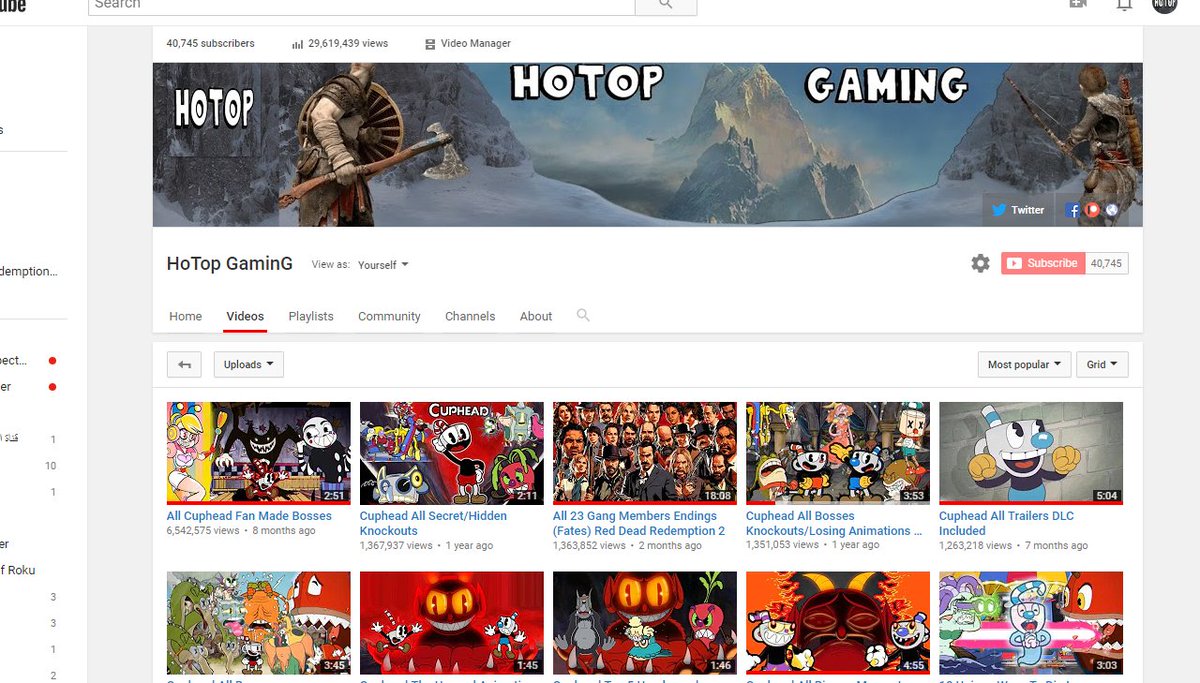Click the thumbnail with 3:45 duration
This screenshot has height=683, width=1200.
[x=259, y=623]
